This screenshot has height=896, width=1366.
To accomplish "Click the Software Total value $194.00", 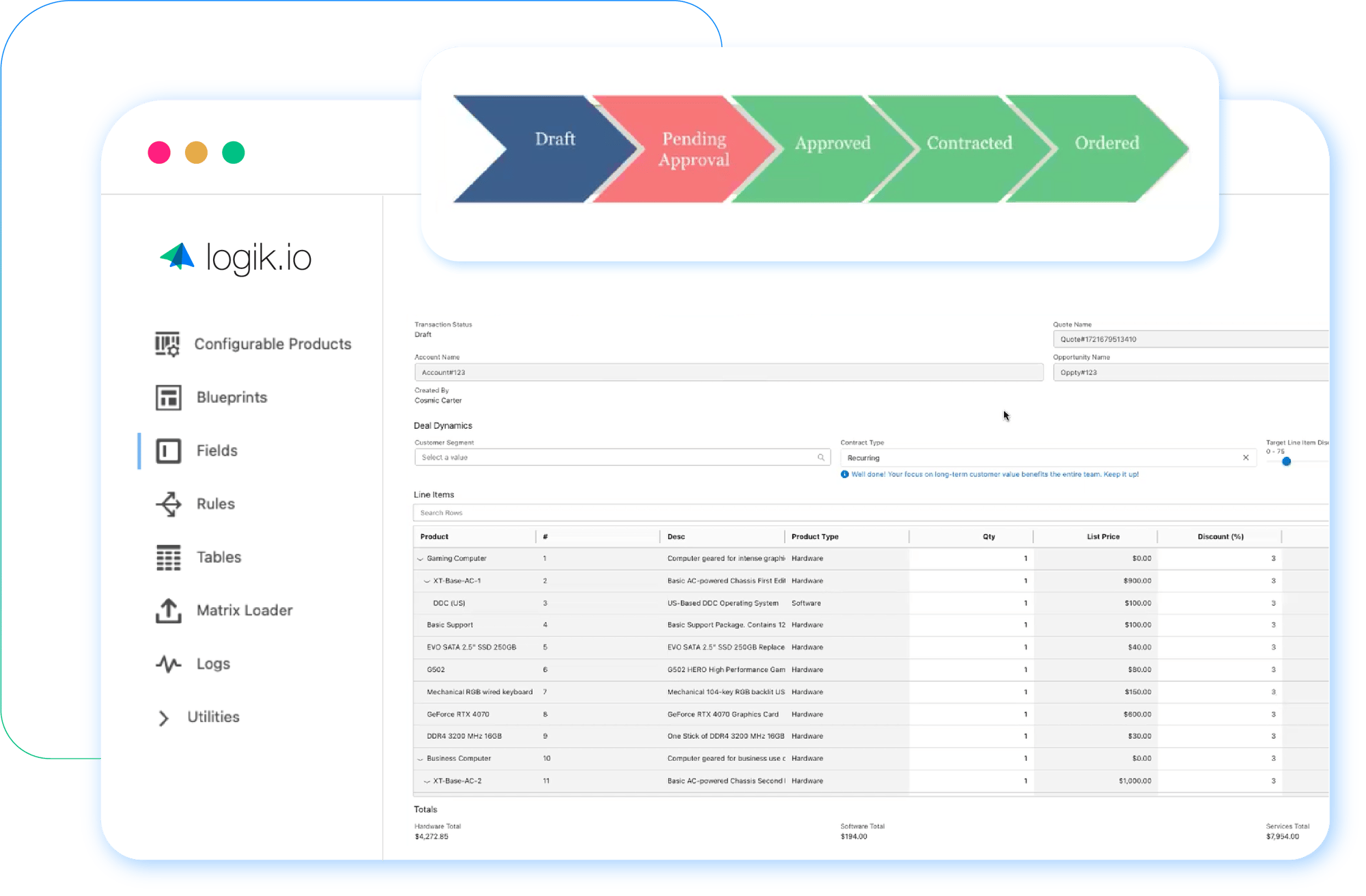I will [x=853, y=837].
